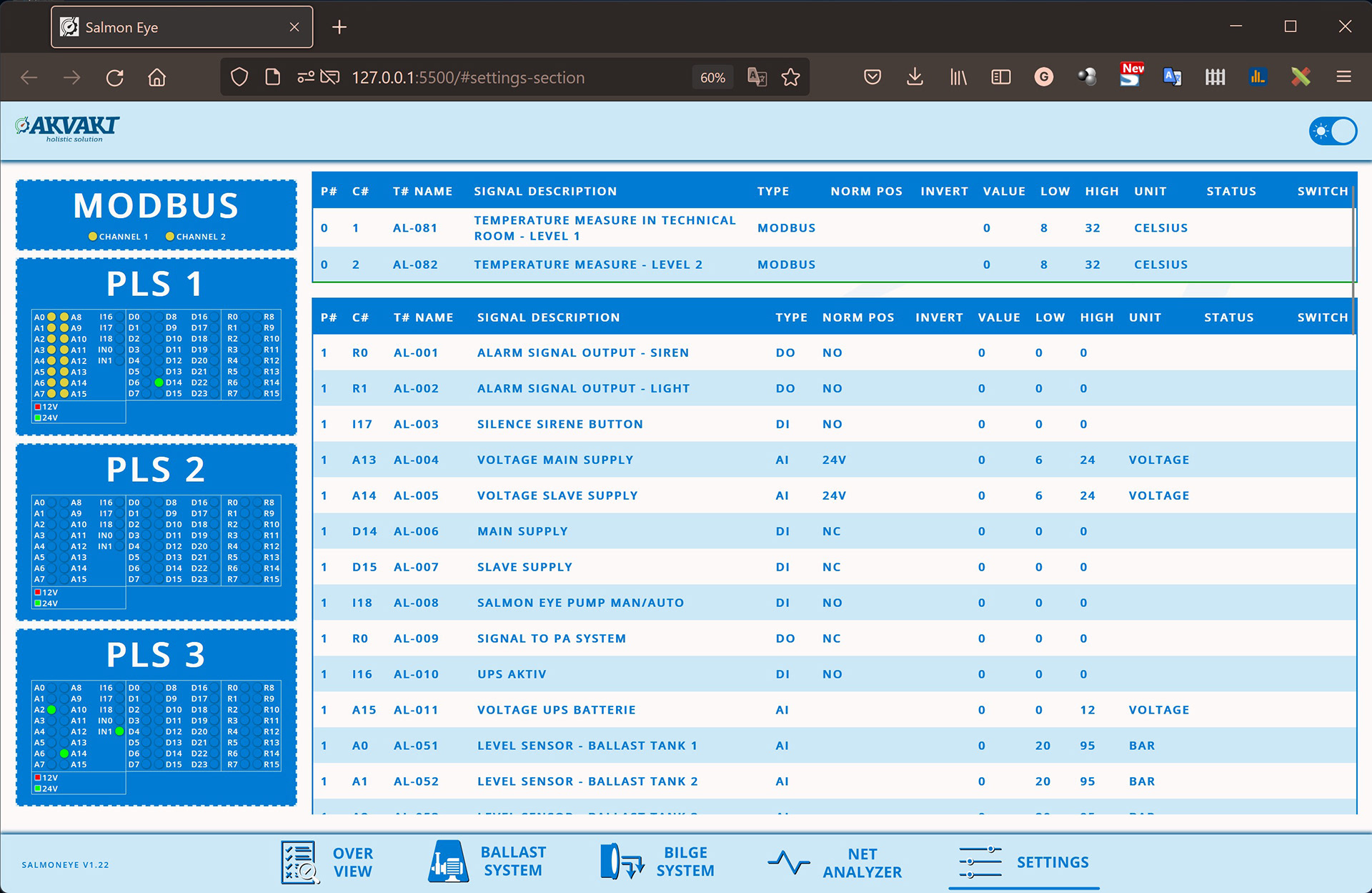Screen dimensions: 1372x893
Task: Click the PLS 1 panel title
Action: (x=156, y=284)
